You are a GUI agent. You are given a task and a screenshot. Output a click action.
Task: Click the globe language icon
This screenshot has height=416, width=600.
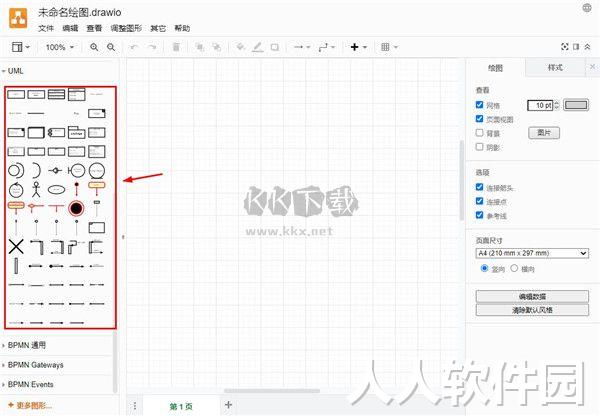click(x=587, y=8)
